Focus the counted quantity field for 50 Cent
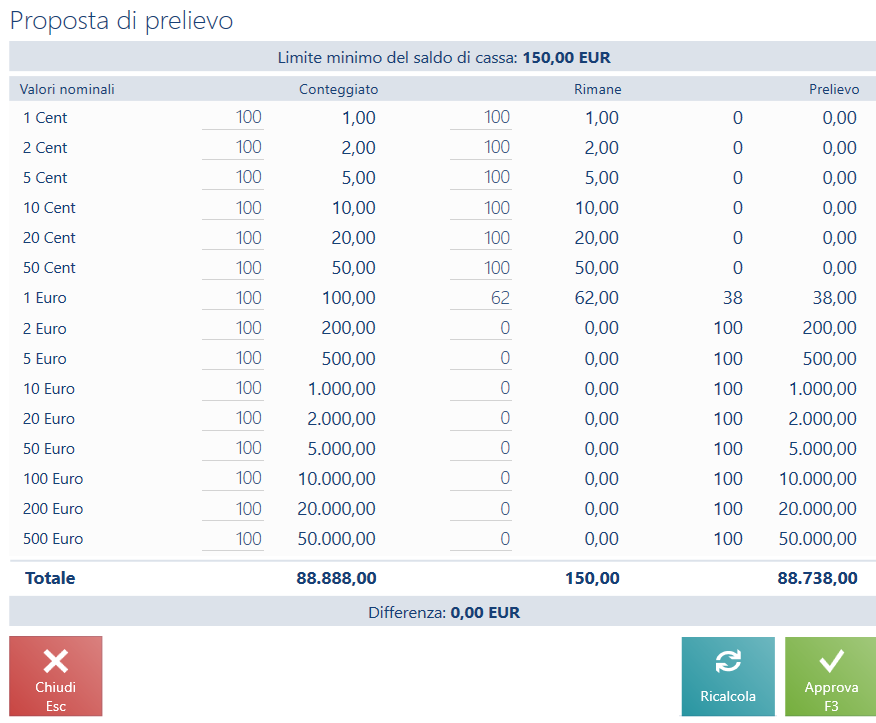The height and width of the screenshot is (723, 876). pos(233,268)
